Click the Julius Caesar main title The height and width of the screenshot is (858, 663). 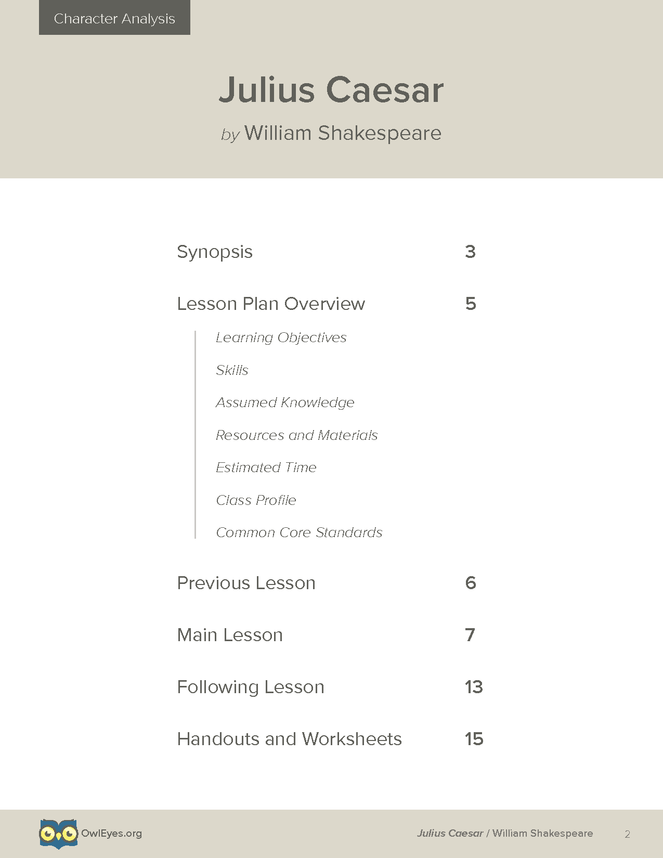coord(331,89)
